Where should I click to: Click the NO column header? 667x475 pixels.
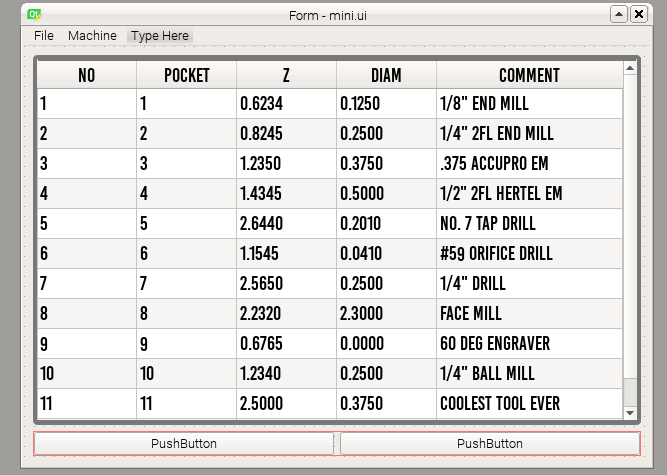click(x=87, y=75)
